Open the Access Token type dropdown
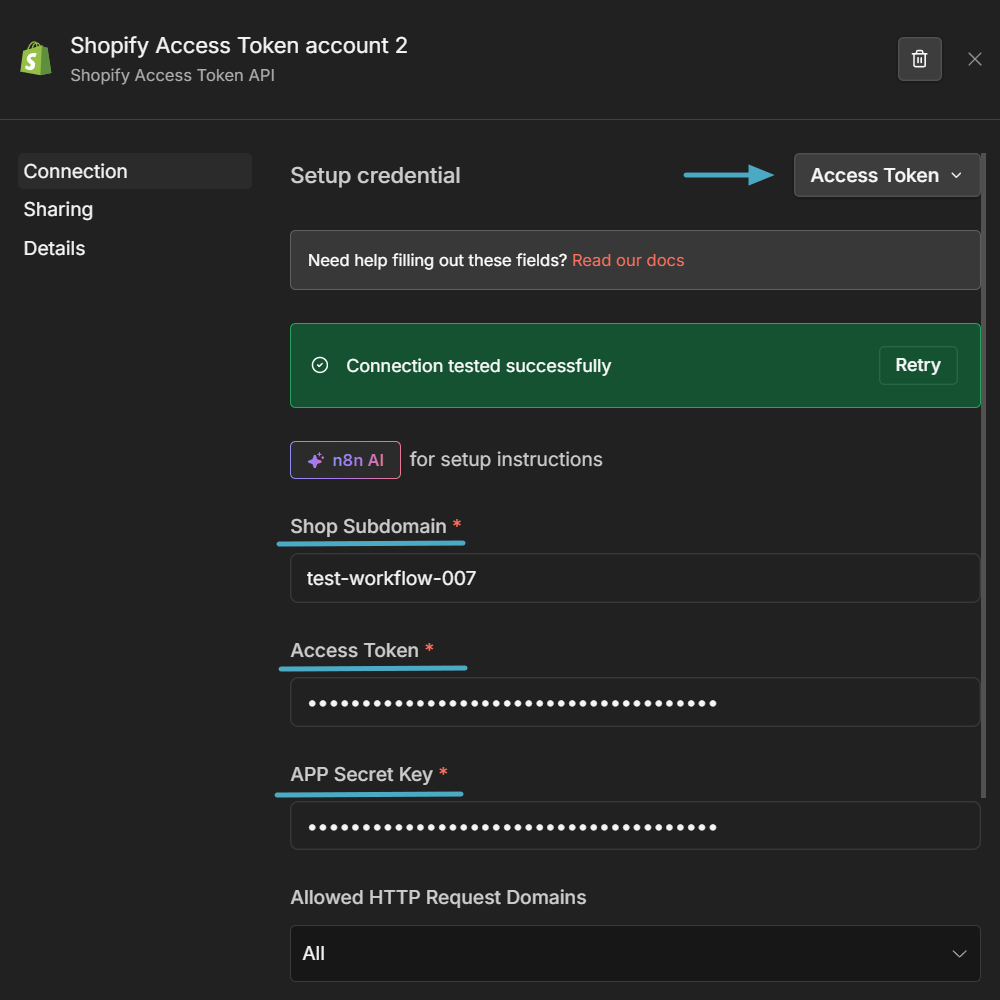Viewport: 1000px width, 1000px height. [886, 175]
